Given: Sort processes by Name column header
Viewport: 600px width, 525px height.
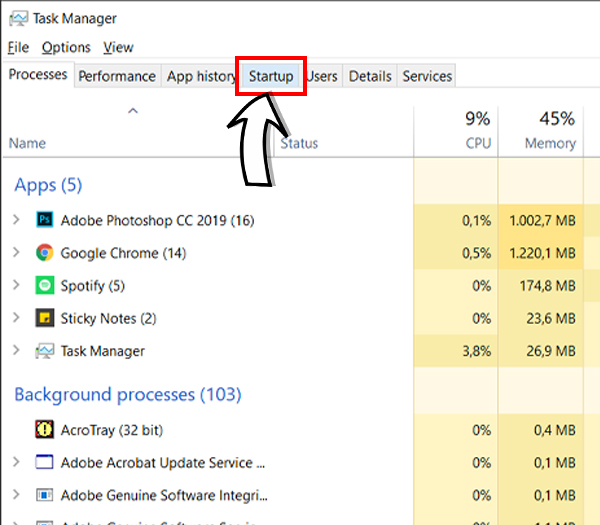Looking at the screenshot, I should [x=27, y=143].
